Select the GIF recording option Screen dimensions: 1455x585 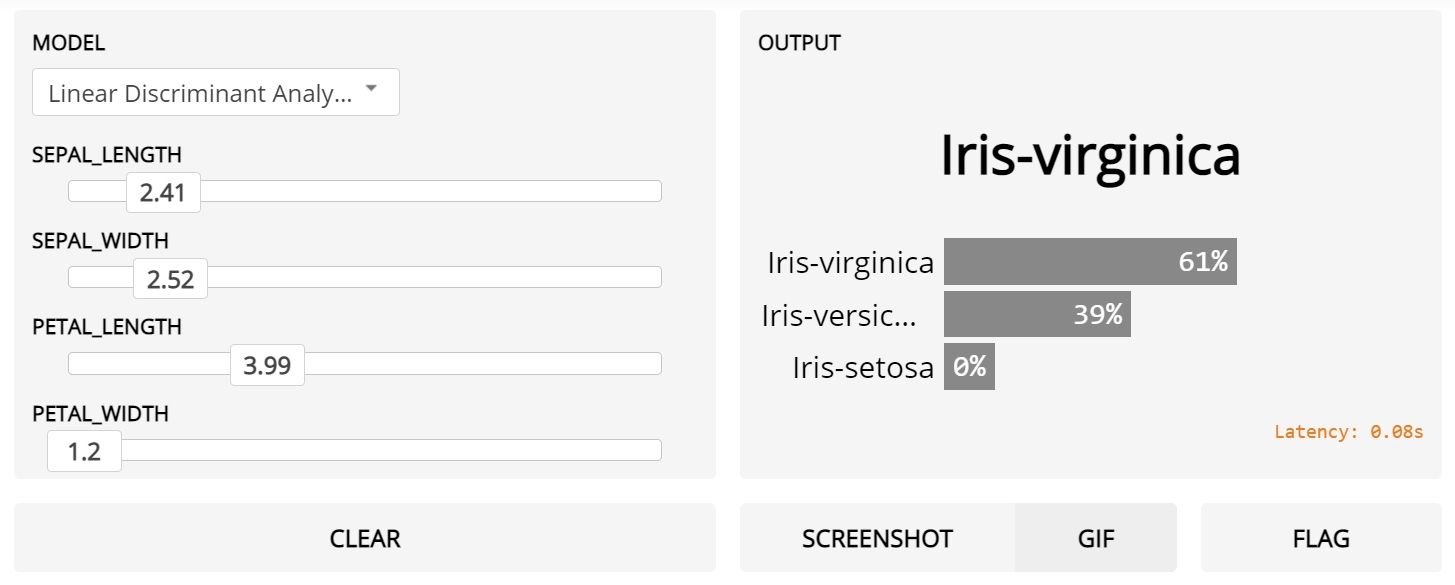coord(1095,538)
